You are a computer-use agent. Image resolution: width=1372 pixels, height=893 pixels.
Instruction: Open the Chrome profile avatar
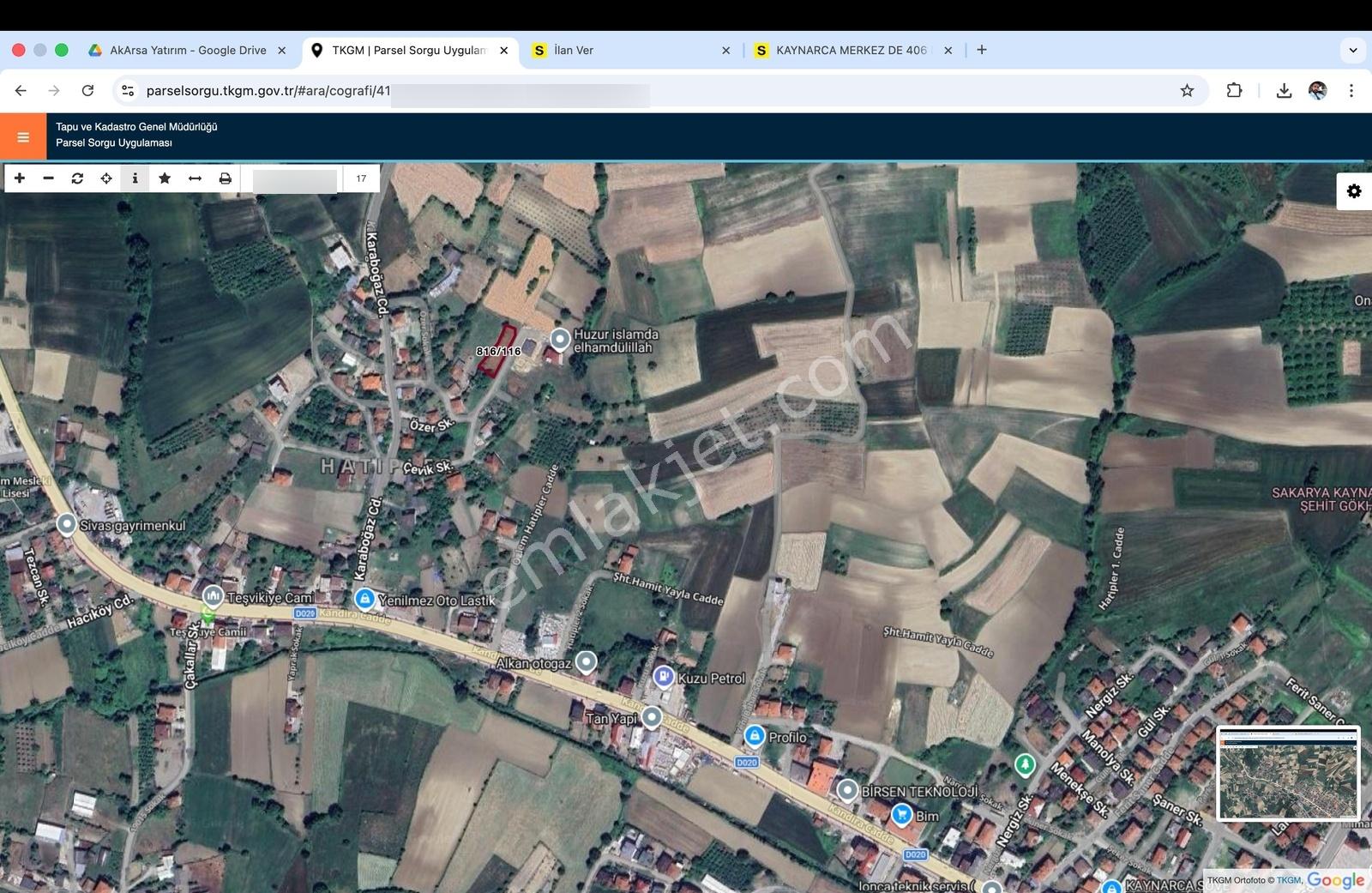point(1318,90)
